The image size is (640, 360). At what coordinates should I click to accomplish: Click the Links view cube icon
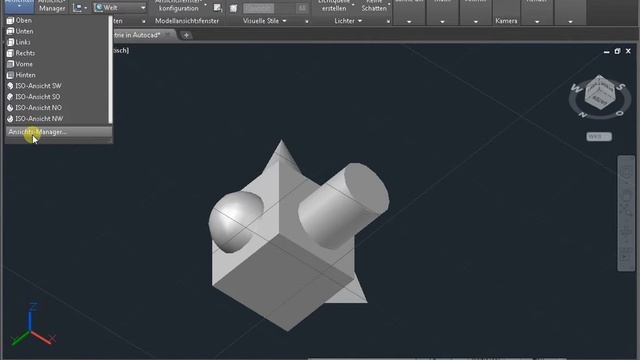pyautogui.click(x=10, y=42)
